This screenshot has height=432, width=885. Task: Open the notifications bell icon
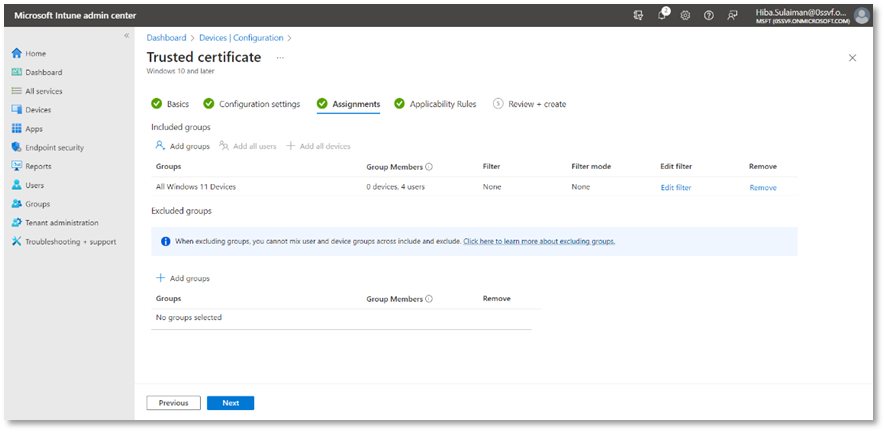point(662,15)
